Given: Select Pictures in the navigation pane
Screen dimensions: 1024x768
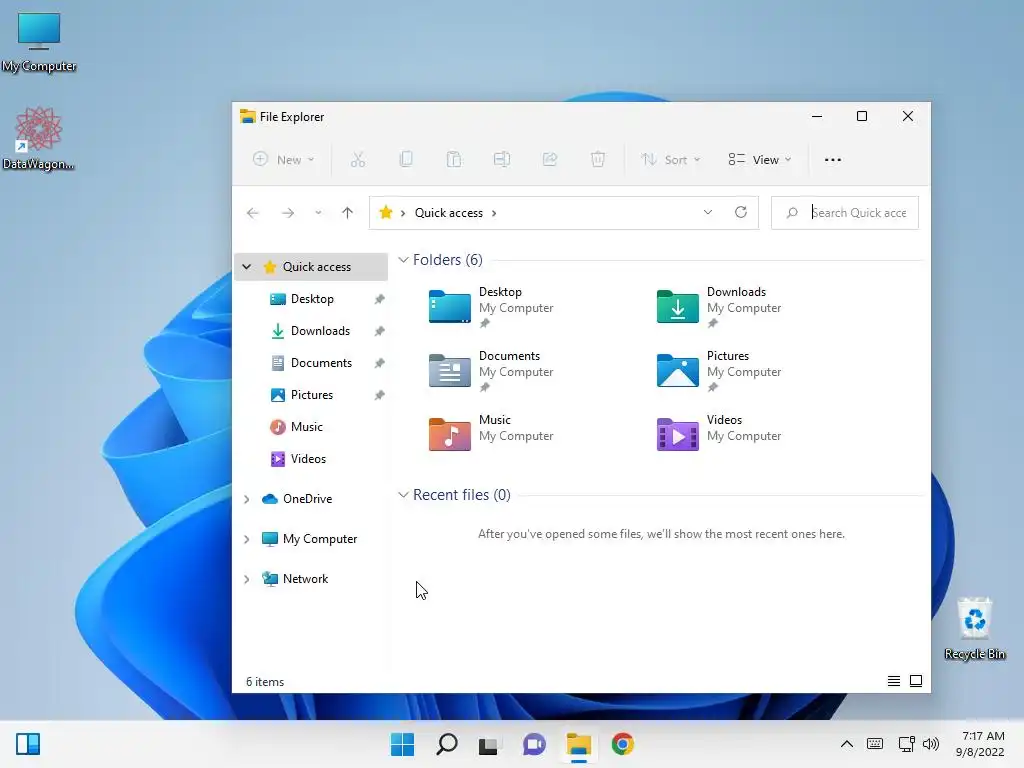Looking at the screenshot, I should click(312, 395).
